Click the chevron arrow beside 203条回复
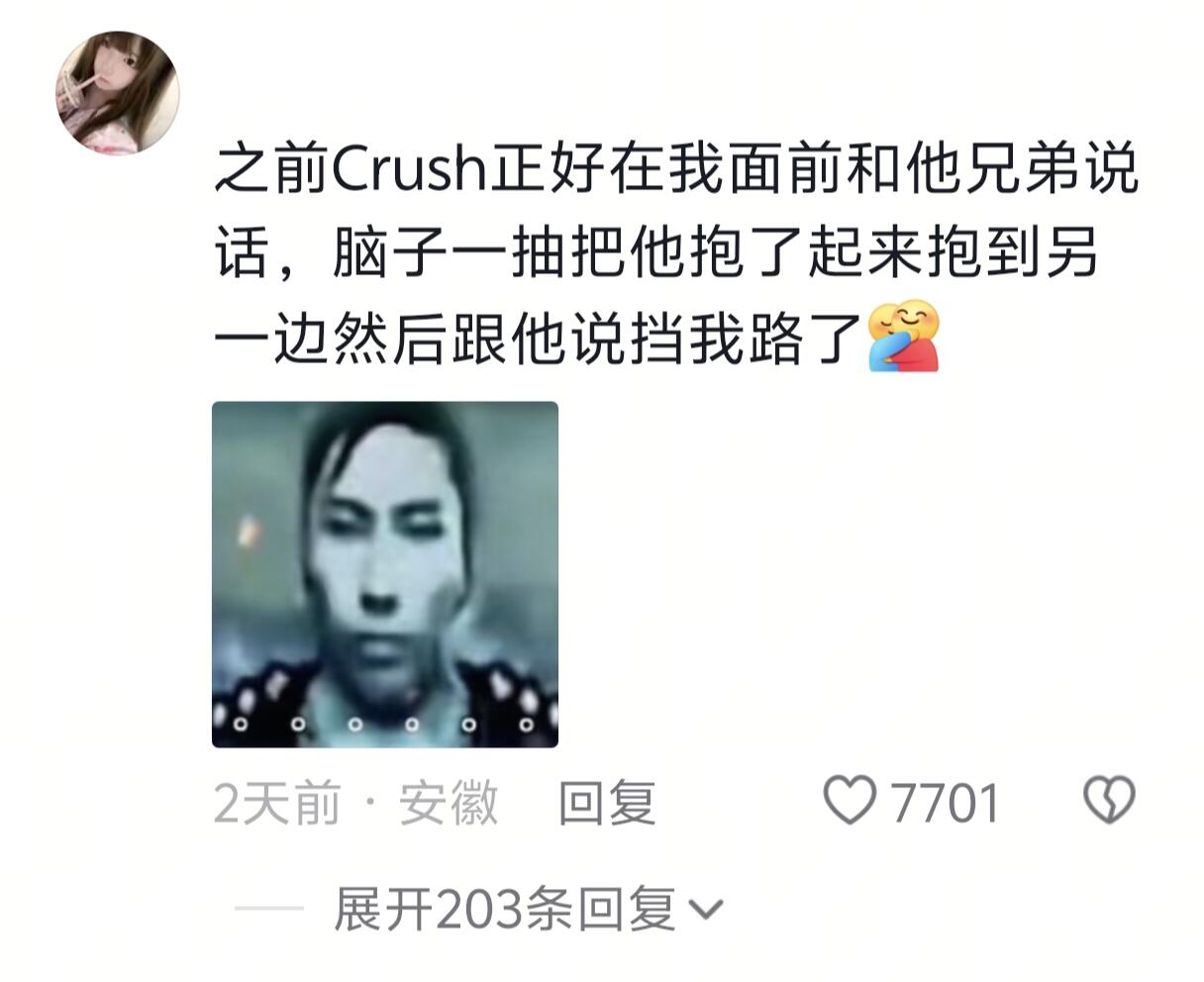 tap(705, 909)
